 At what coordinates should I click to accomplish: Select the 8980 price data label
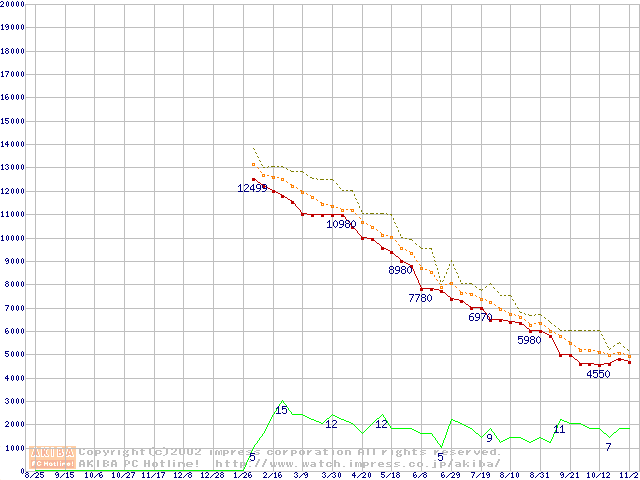pyautogui.click(x=400, y=270)
